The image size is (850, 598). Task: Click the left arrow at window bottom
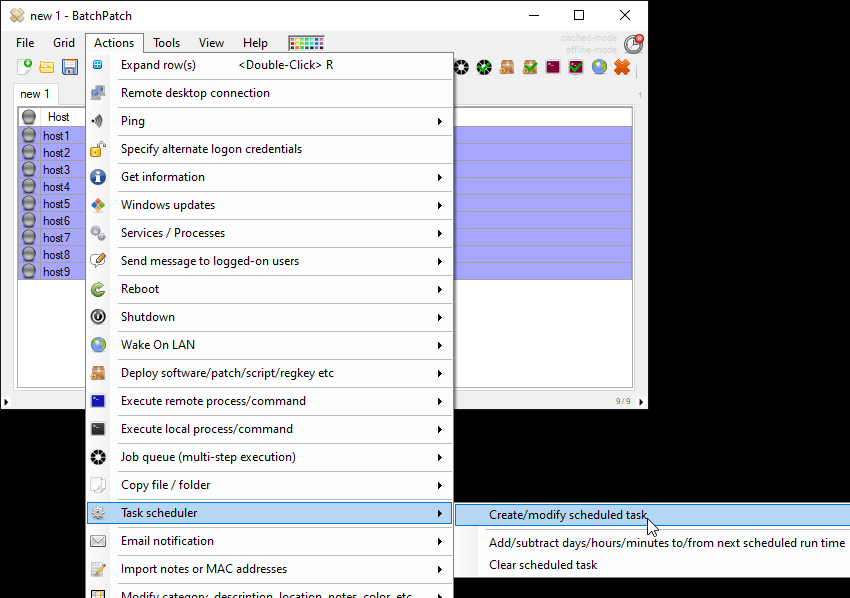(6, 402)
